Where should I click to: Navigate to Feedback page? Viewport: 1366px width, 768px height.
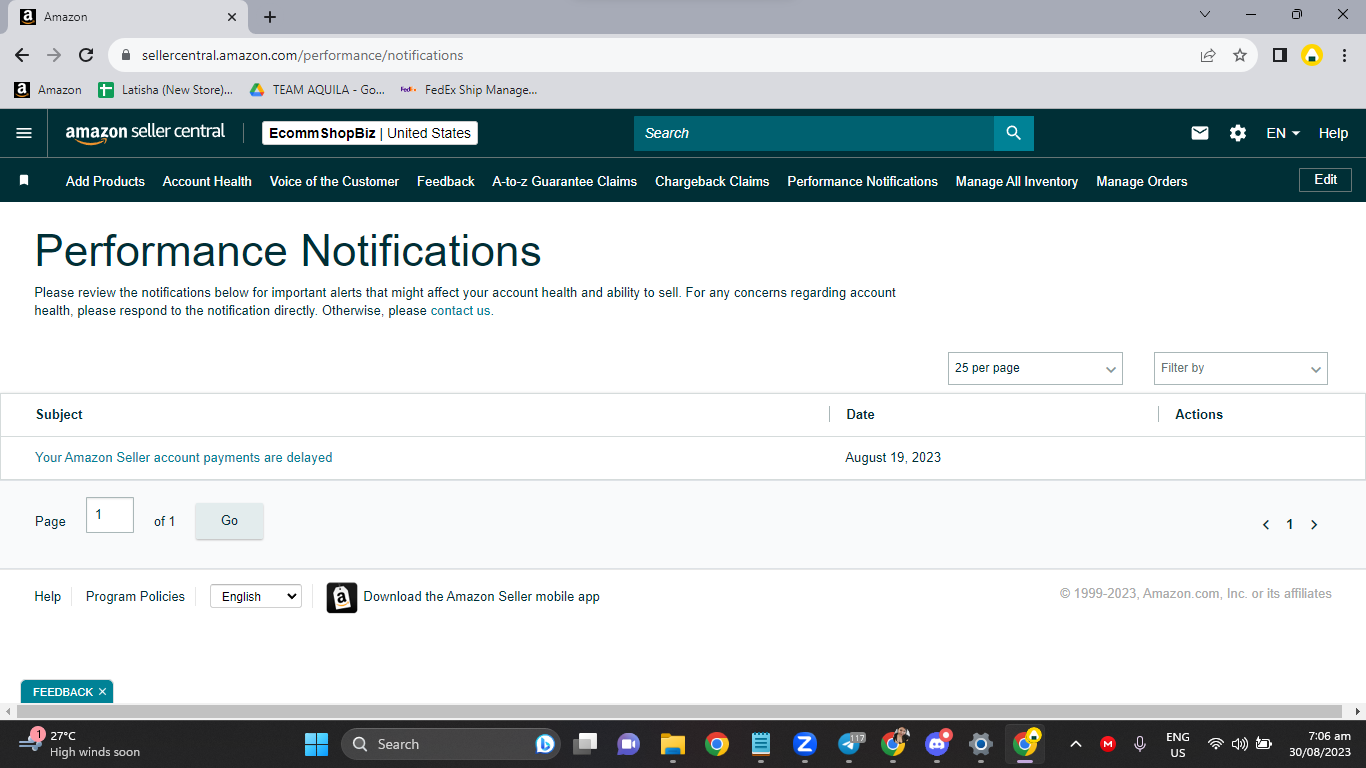coord(446,181)
